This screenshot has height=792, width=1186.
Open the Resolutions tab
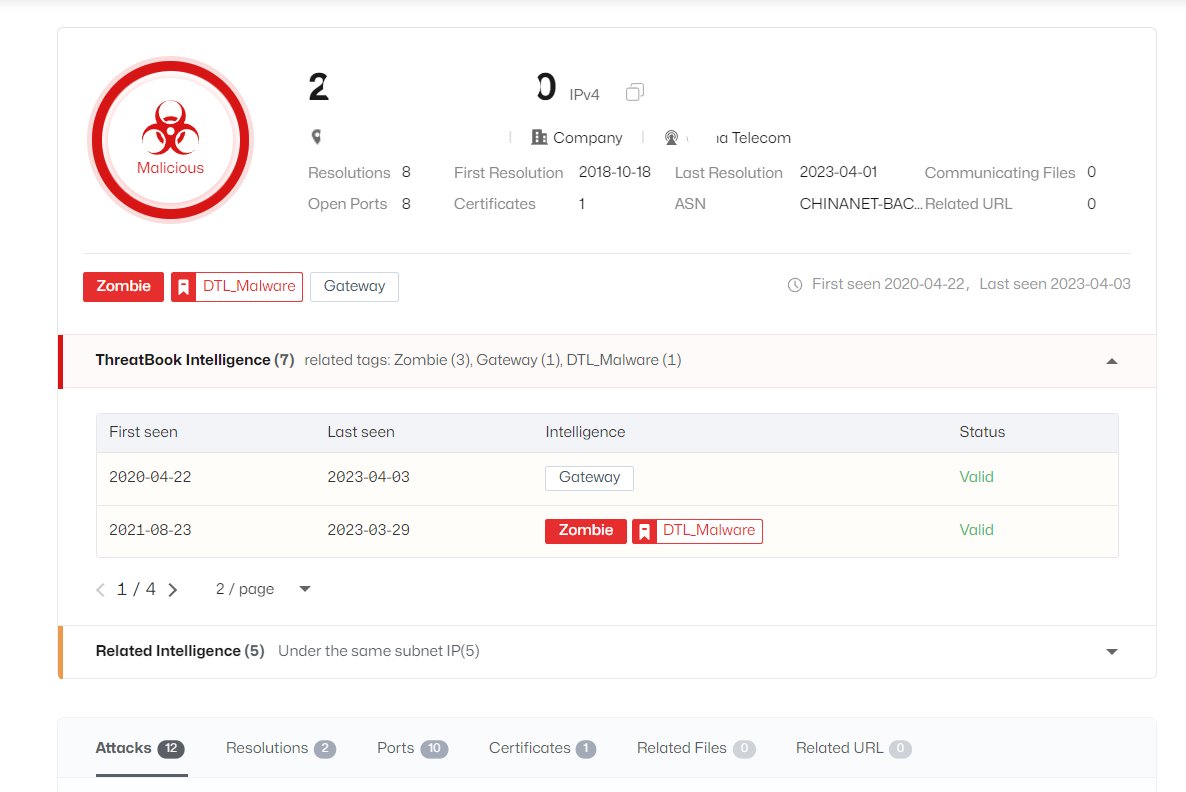[x=281, y=748]
